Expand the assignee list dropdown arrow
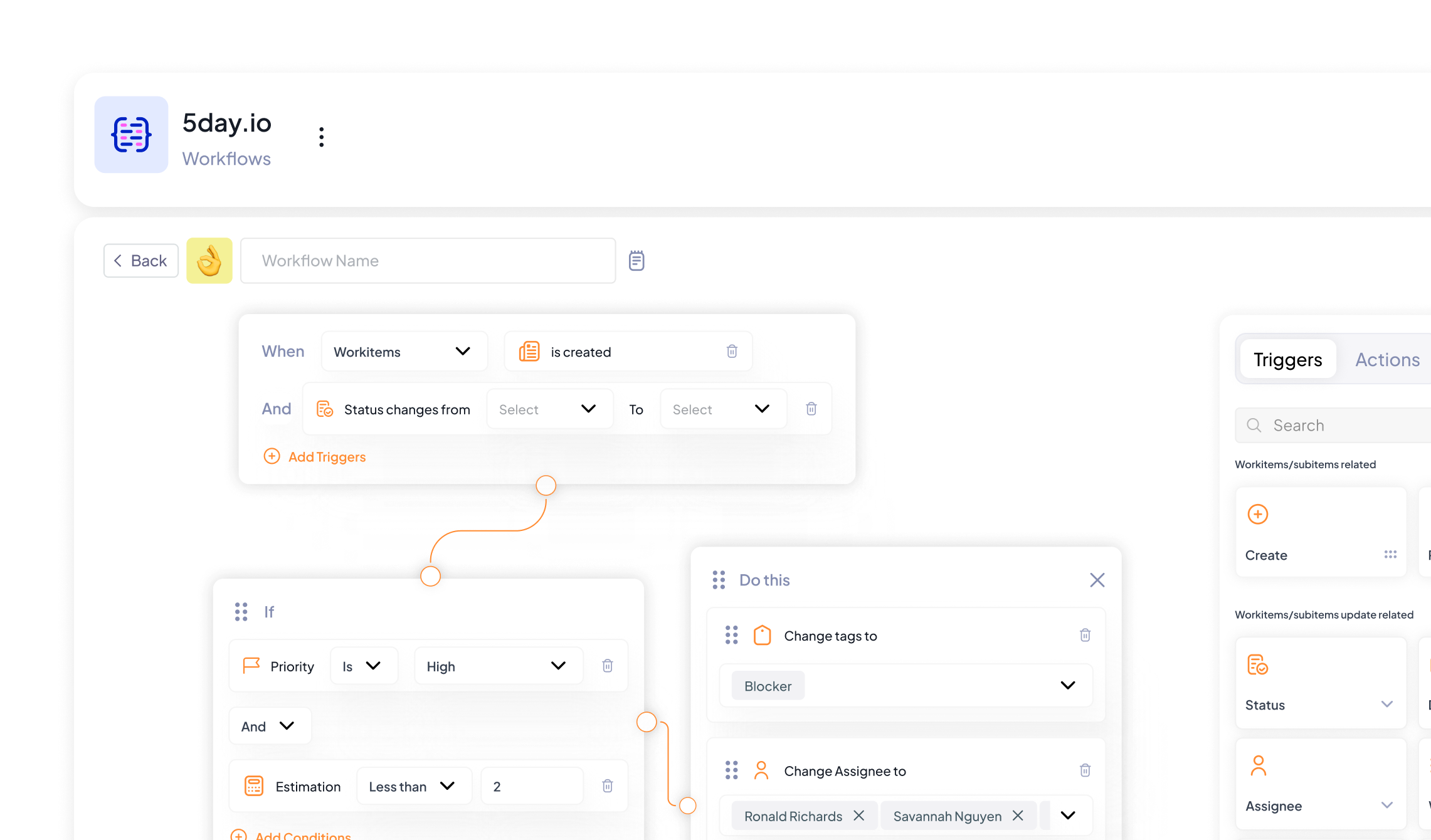This screenshot has width=1431, height=840. (x=1068, y=816)
